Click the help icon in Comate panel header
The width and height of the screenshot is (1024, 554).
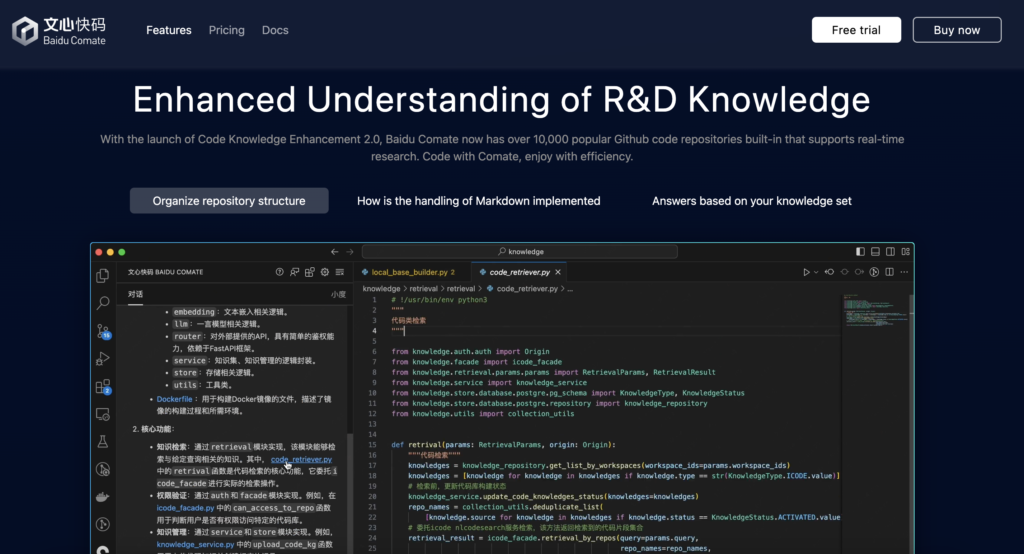[280, 272]
